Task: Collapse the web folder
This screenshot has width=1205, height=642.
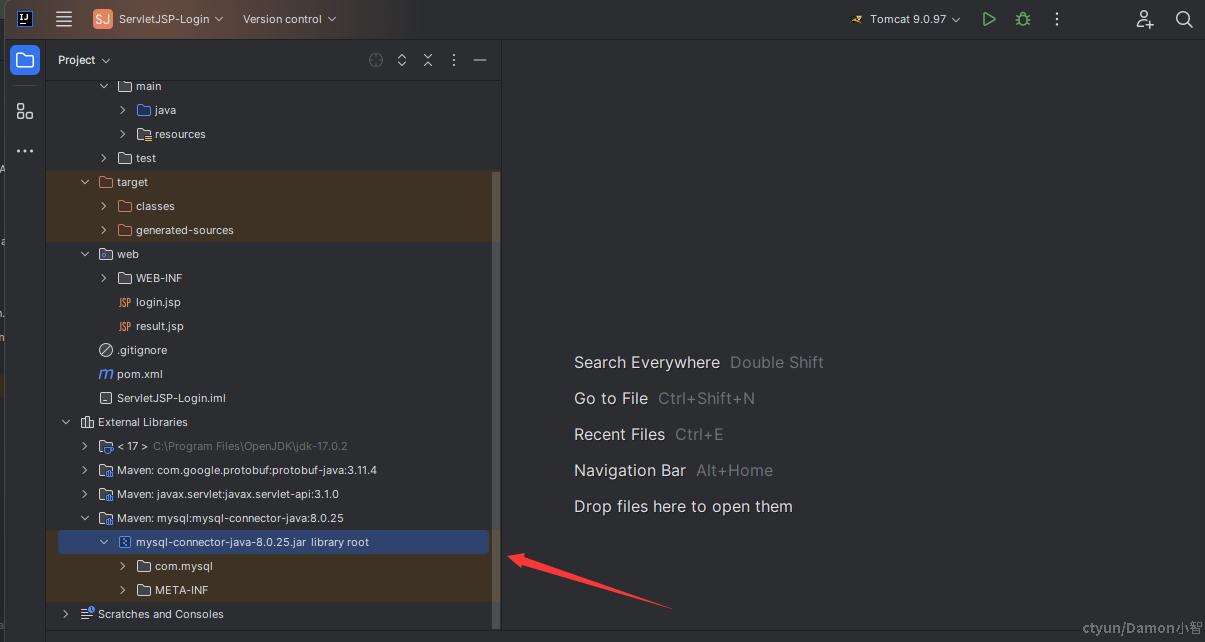Action: point(85,254)
